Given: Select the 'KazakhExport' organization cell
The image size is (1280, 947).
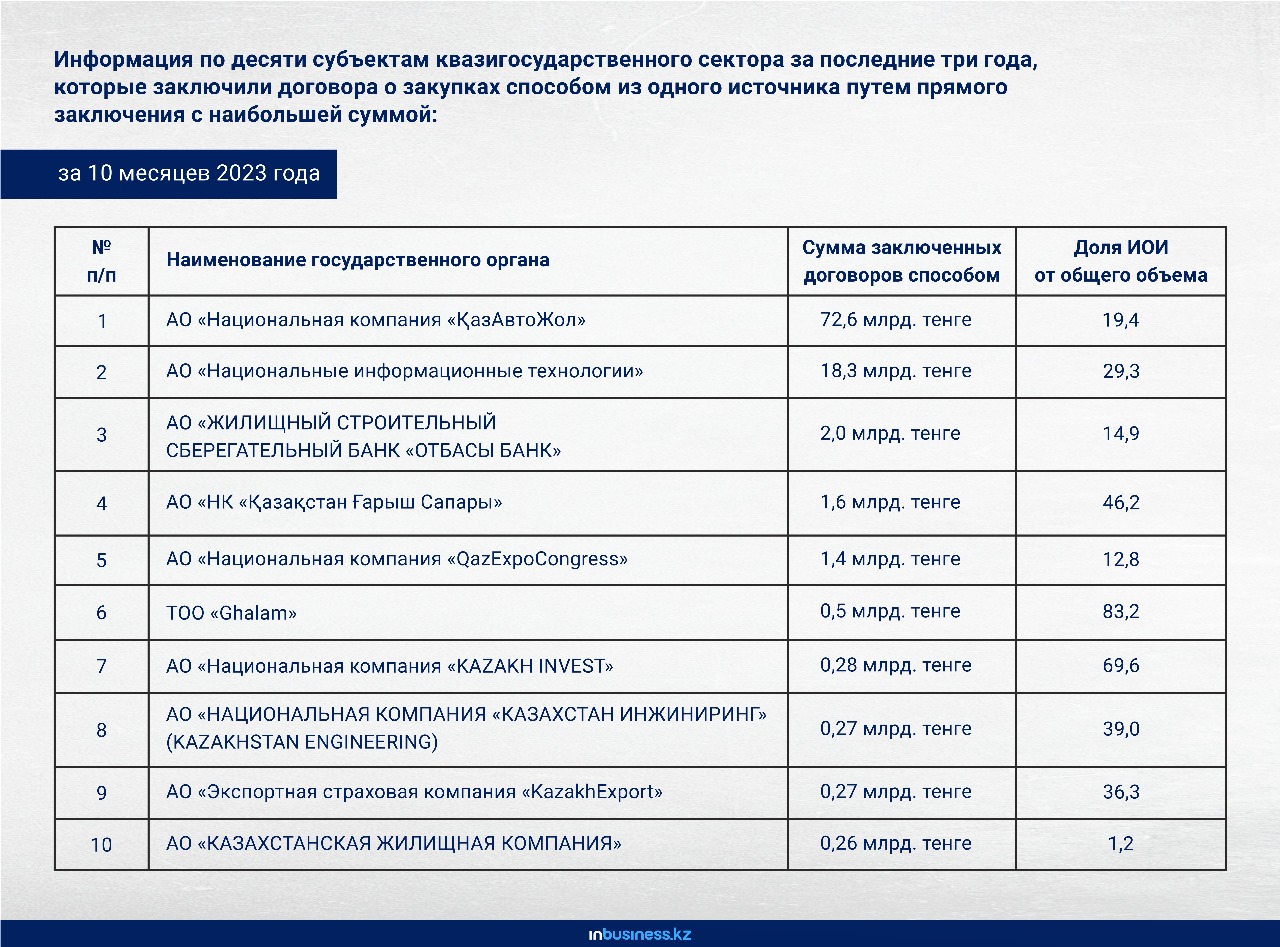Looking at the screenshot, I should pyautogui.click(x=468, y=792).
